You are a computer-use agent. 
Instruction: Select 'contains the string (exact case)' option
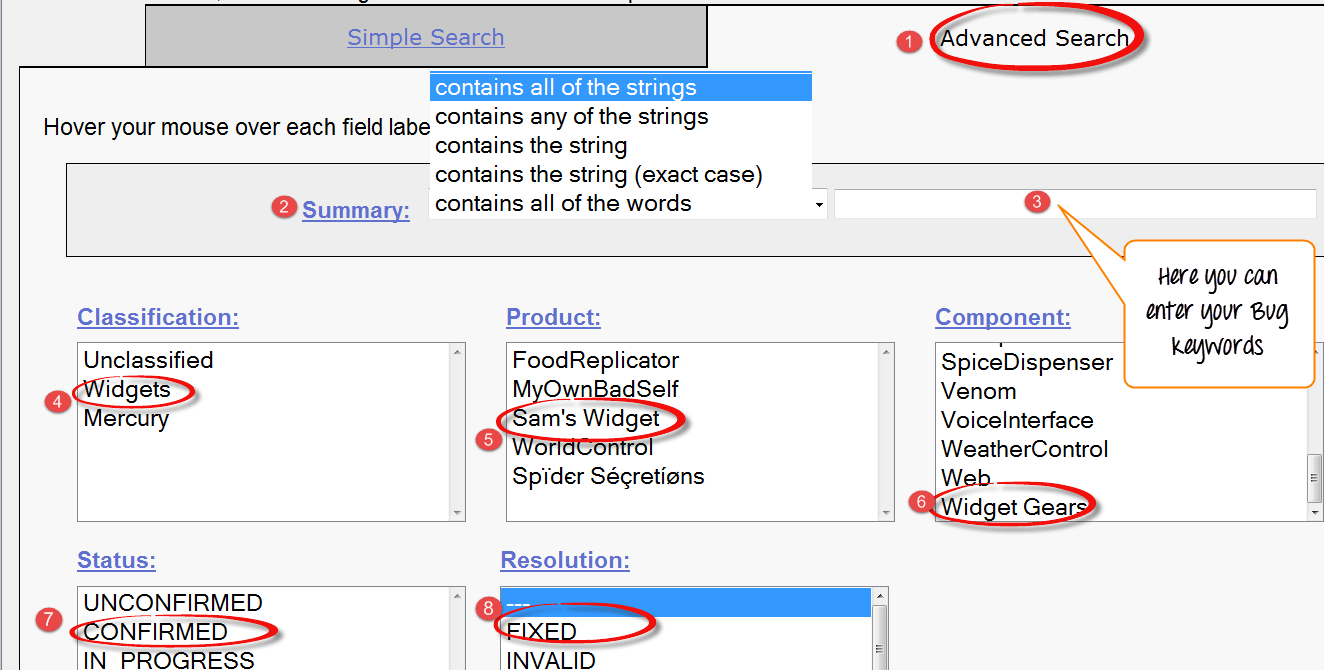coord(598,175)
